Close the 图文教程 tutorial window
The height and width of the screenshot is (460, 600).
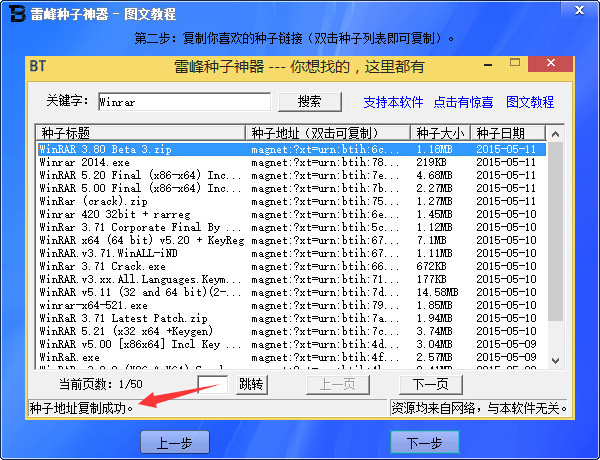579,10
